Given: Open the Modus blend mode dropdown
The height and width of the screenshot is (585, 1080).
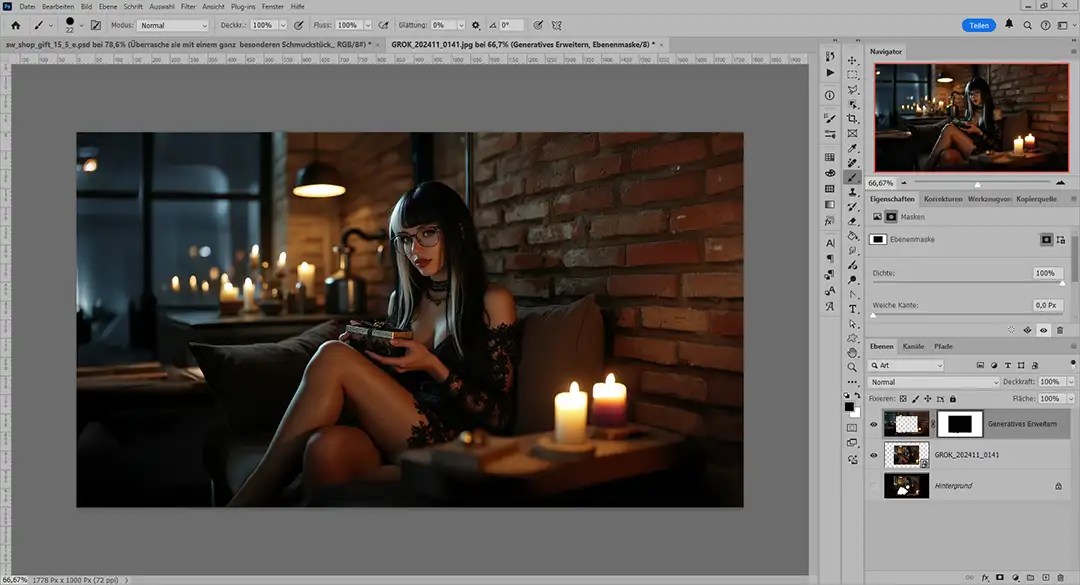Looking at the screenshot, I should [172, 25].
